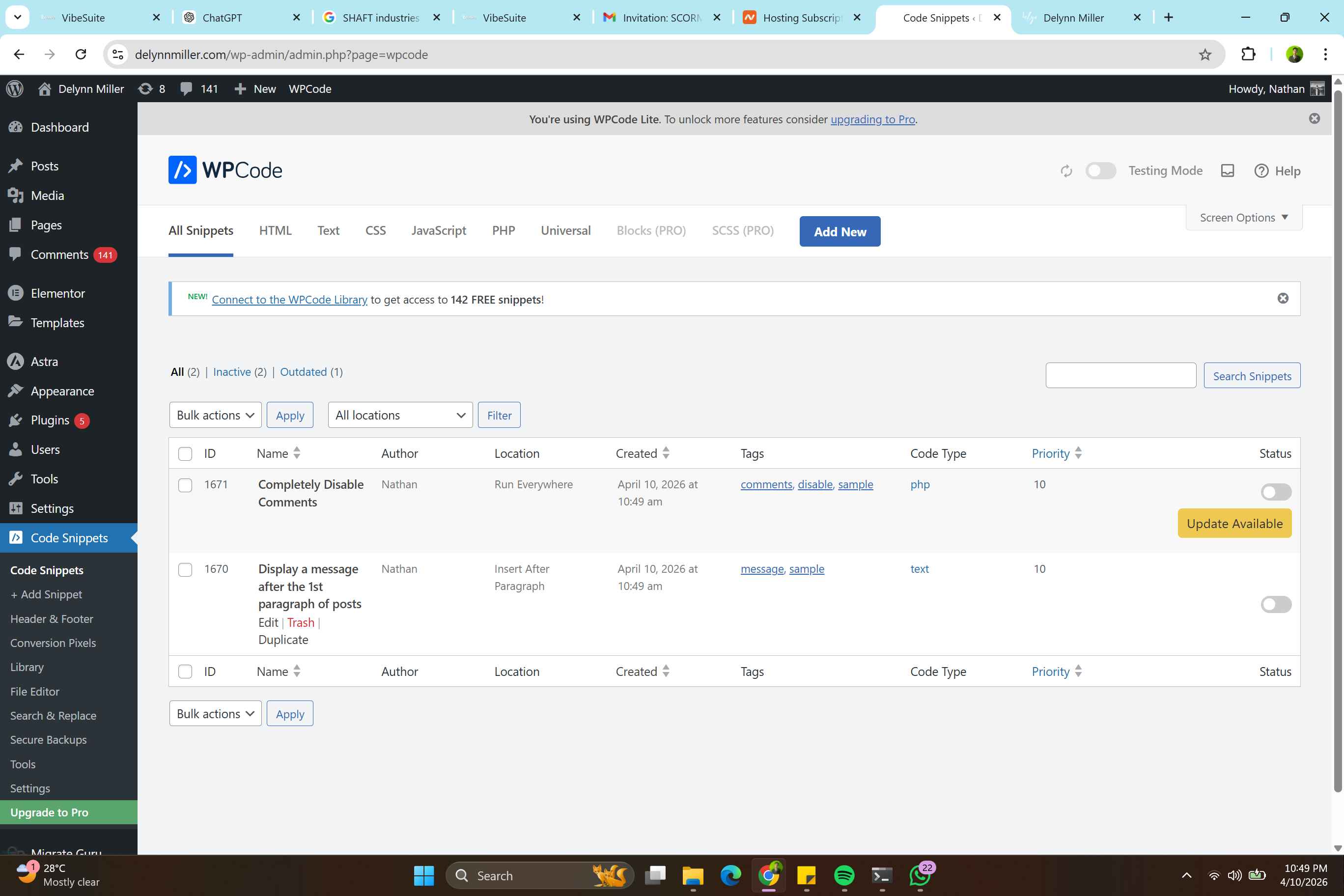Reload the page in Chrome
The image size is (1344, 896).
(x=81, y=55)
